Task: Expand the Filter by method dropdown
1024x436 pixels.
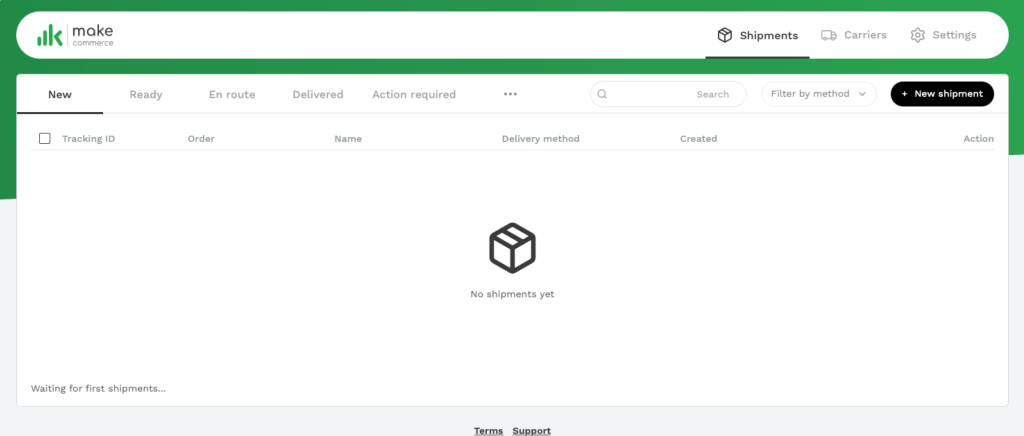Action: point(819,94)
